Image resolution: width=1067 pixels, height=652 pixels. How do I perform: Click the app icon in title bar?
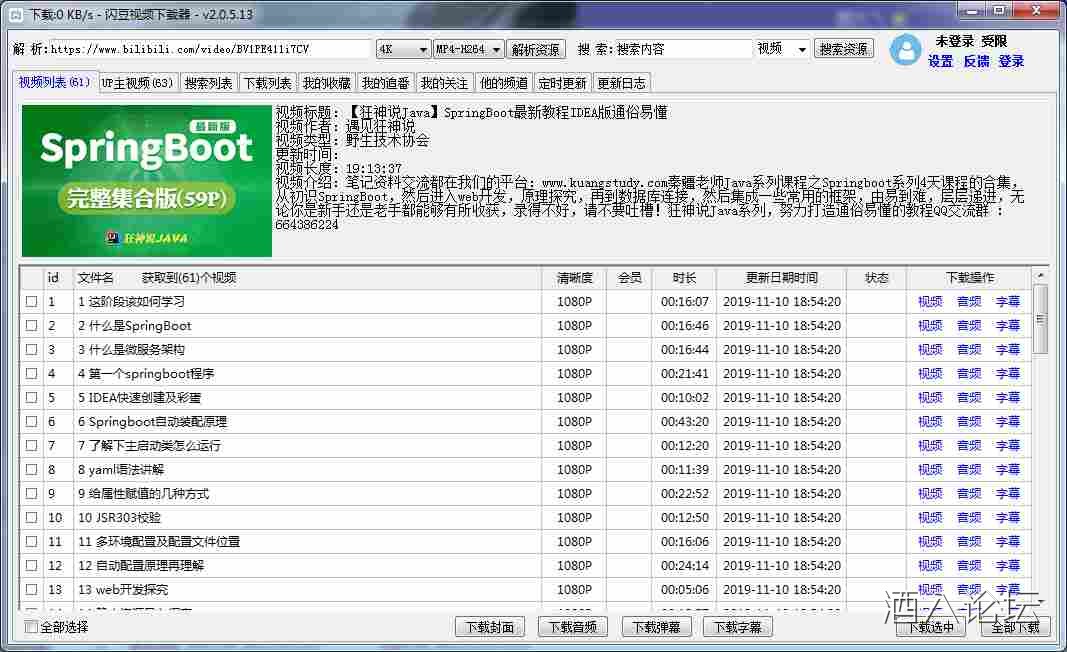tap(16, 14)
